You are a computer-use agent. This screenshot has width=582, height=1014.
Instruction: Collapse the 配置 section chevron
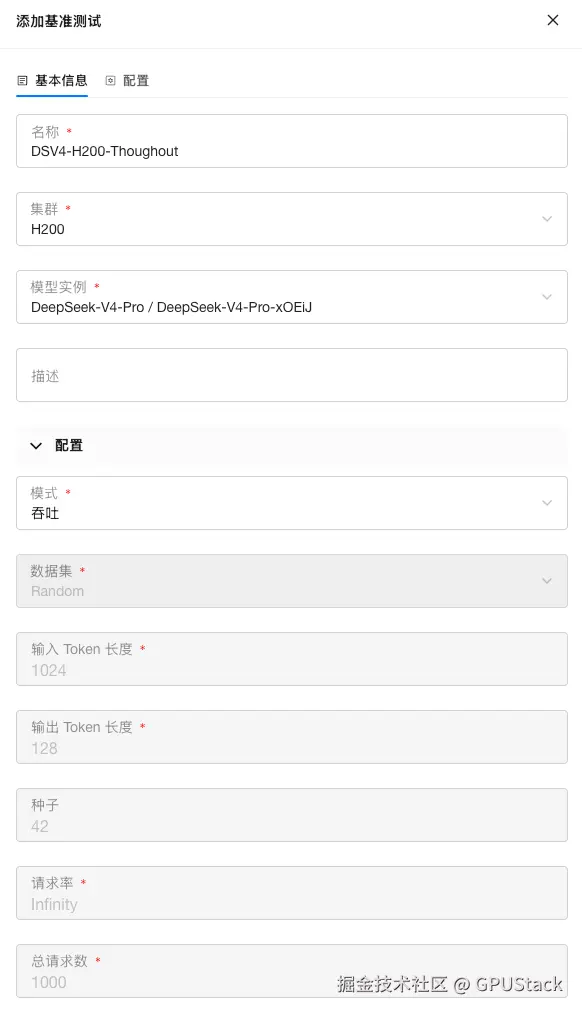tap(36, 446)
